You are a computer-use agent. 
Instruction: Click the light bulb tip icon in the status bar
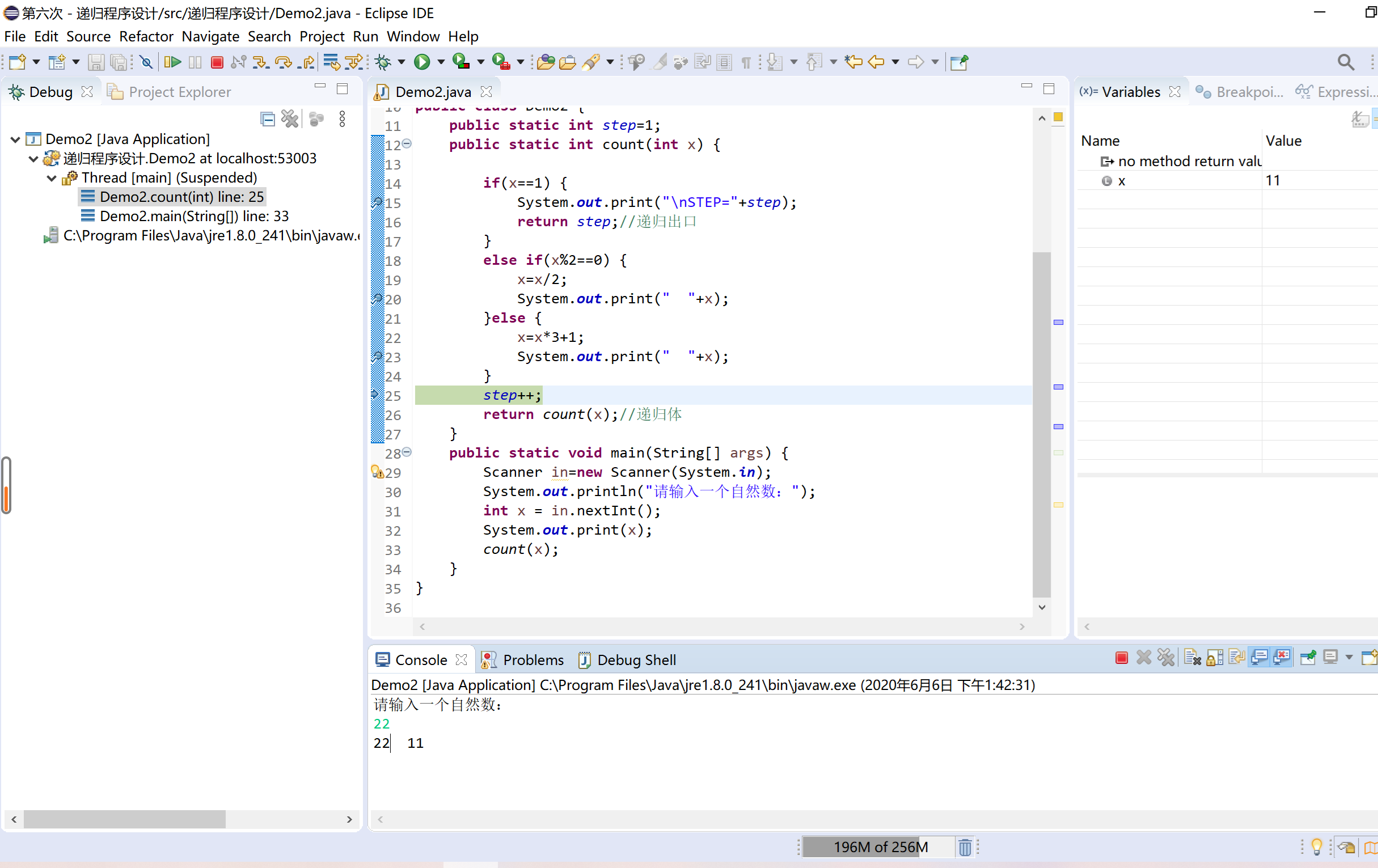pyautogui.click(x=1316, y=847)
